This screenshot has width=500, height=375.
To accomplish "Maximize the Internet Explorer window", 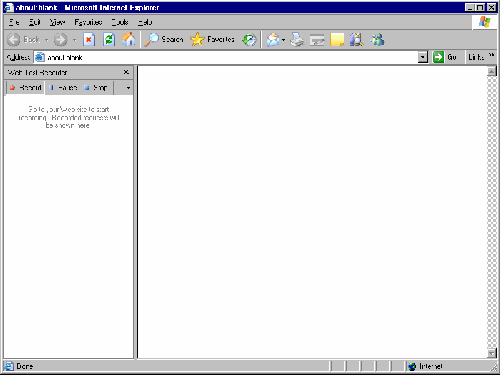I will [480, 7].
